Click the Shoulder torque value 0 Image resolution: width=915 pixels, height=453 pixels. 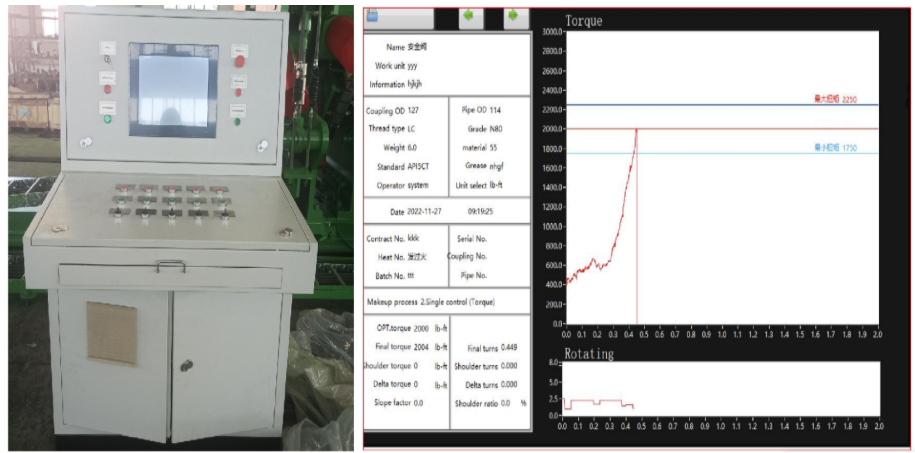click(x=415, y=366)
